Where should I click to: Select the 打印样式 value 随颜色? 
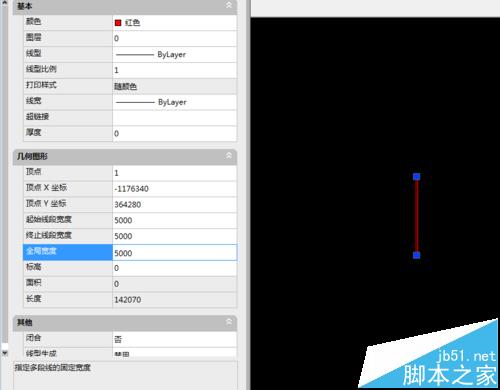pyautogui.click(x=175, y=86)
